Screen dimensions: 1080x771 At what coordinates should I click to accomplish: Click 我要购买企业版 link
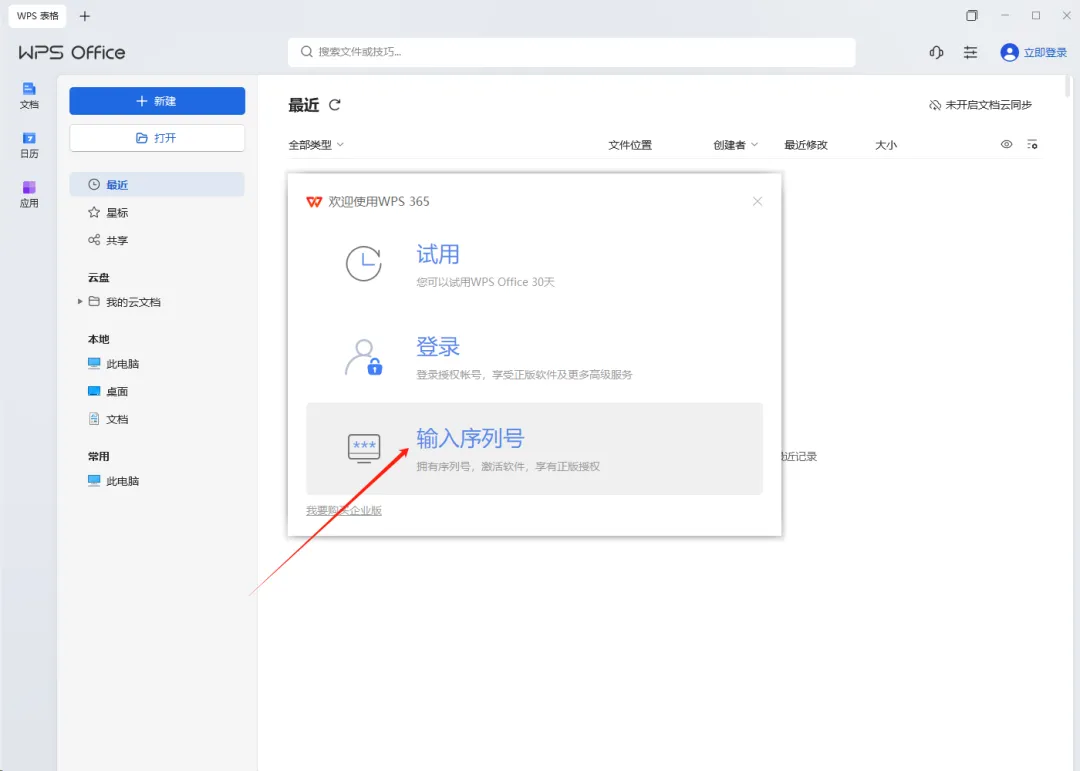pyautogui.click(x=344, y=511)
